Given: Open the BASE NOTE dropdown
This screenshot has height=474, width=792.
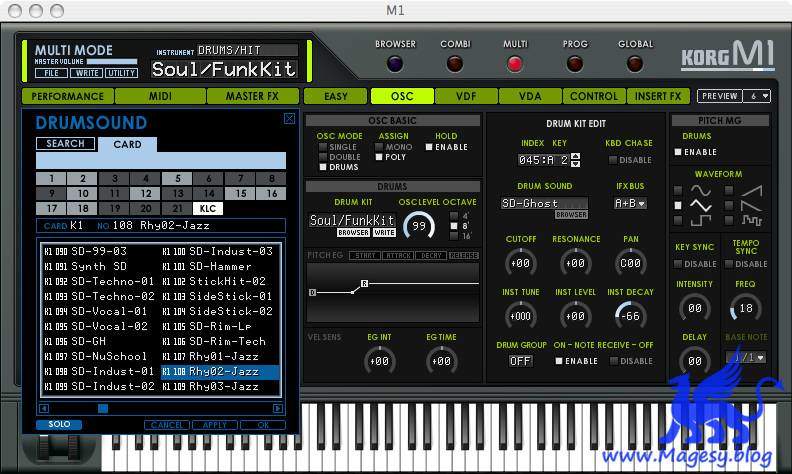Looking at the screenshot, I should coord(746,357).
